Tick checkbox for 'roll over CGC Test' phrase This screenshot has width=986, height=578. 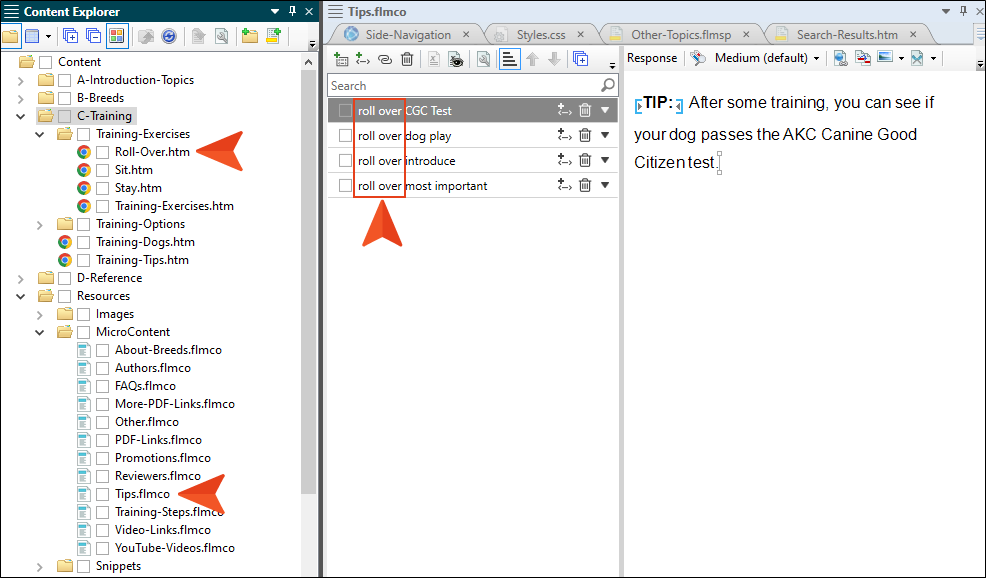coord(345,110)
